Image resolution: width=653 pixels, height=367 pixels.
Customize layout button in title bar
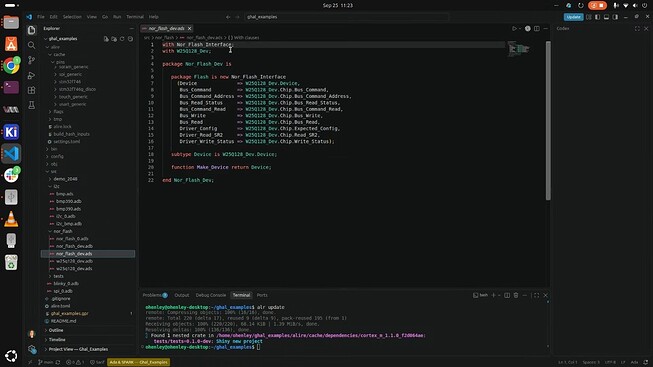click(588, 17)
